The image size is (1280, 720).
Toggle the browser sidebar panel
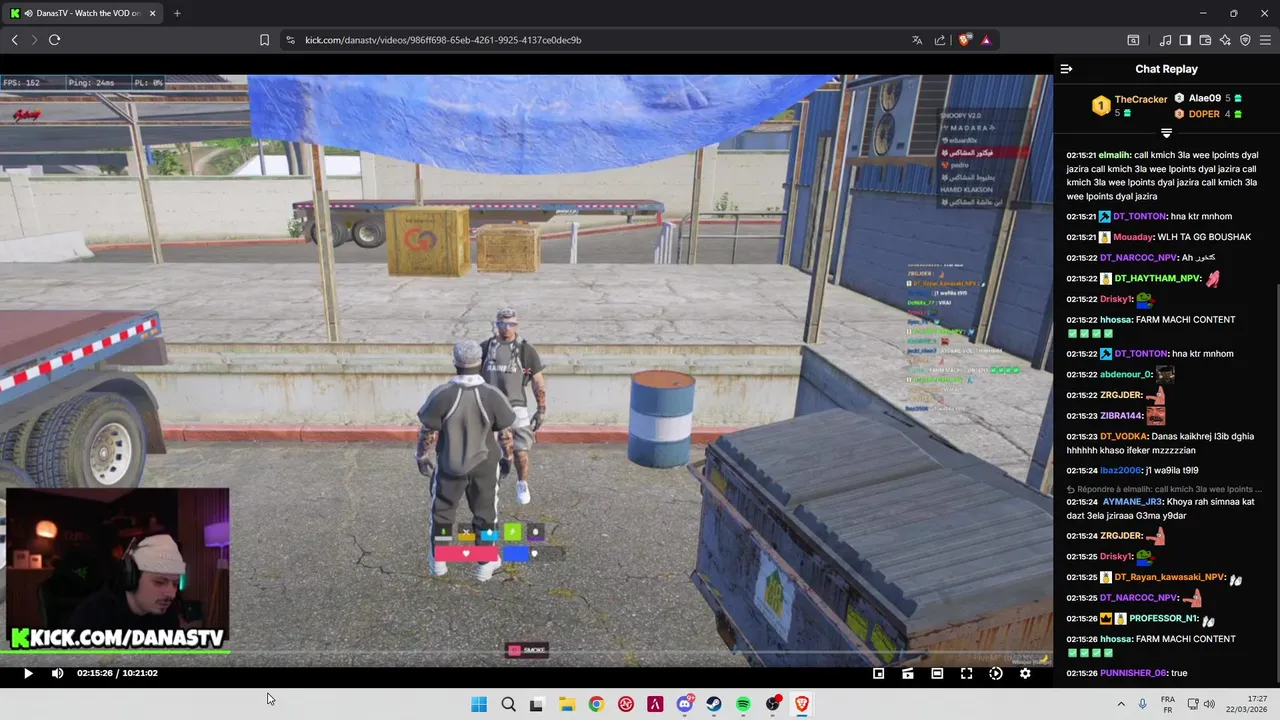point(1185,40)
